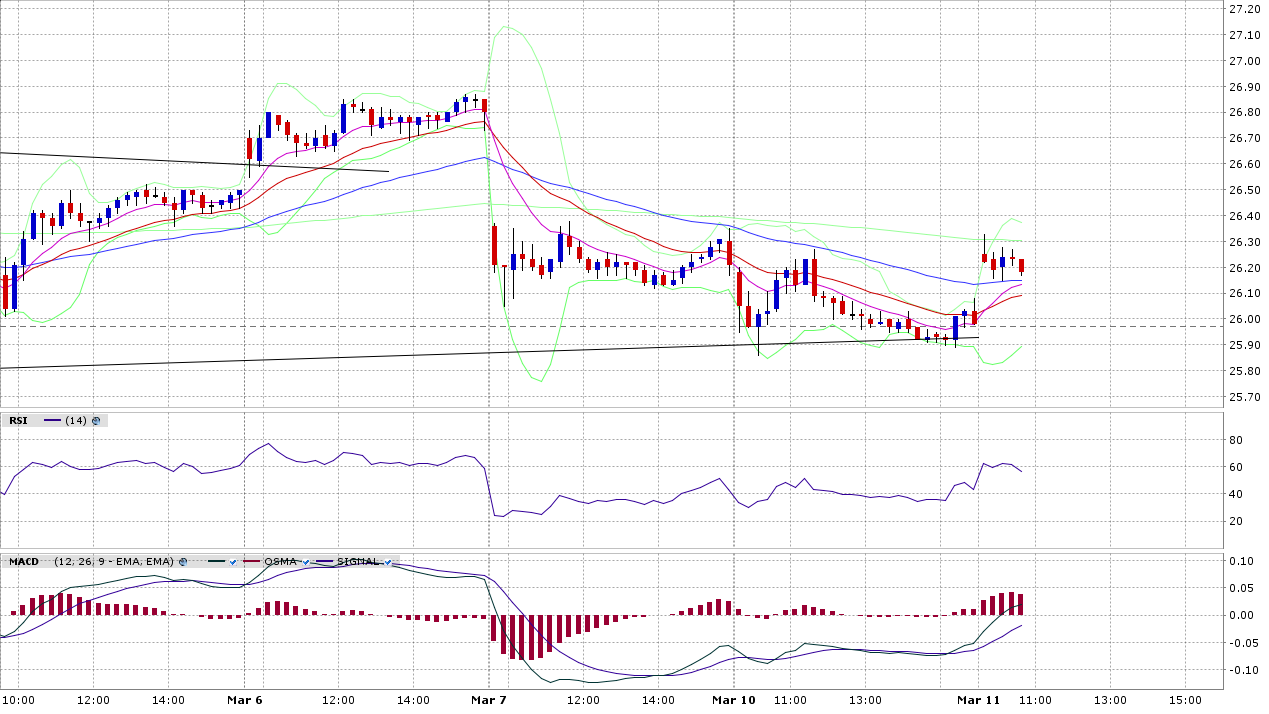This screenshot has height=714, width=1269.
Task: Click the SIGNAL legend label
Action: (358, 562)
